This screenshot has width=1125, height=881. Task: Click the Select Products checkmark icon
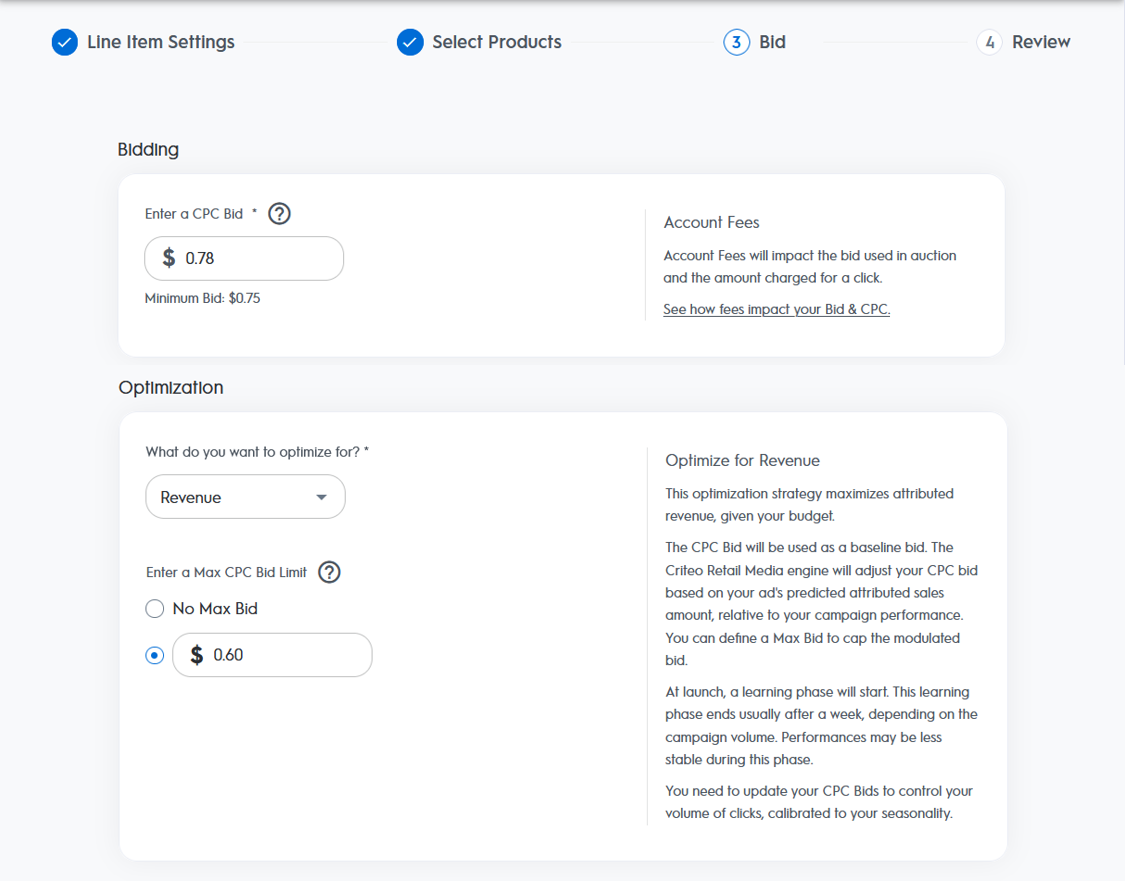tap(410, 42)
